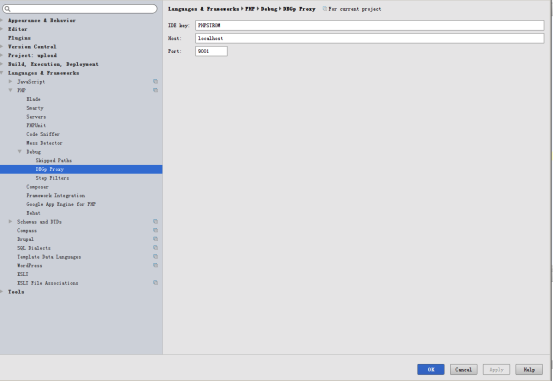Select Google App Engine for PHP
553x382 pixels.
[x=61, y=204]
